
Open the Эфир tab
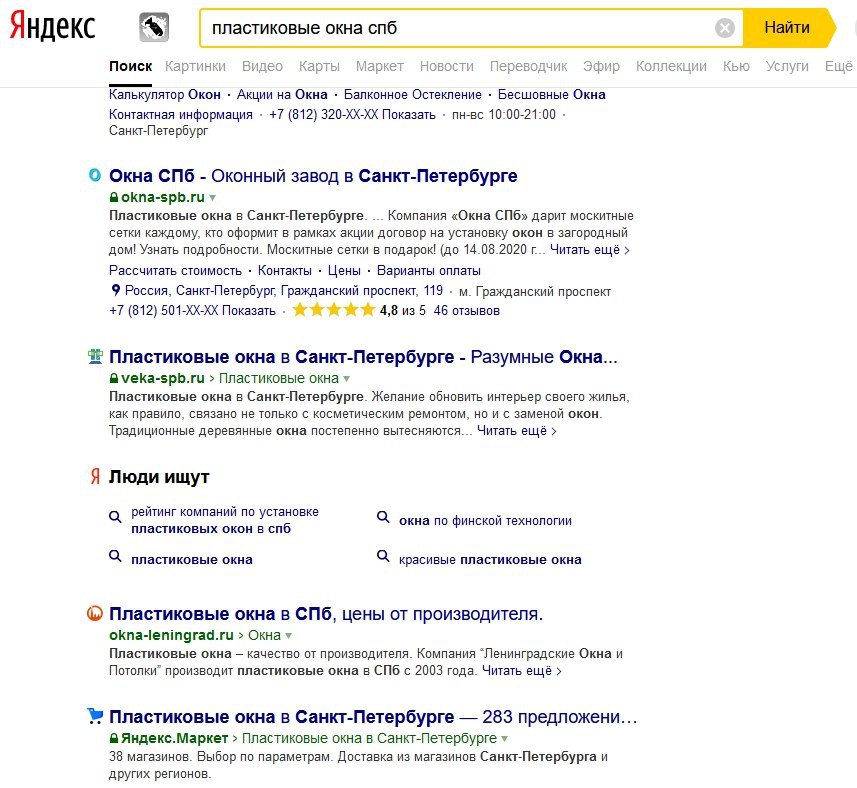[601, 66]
